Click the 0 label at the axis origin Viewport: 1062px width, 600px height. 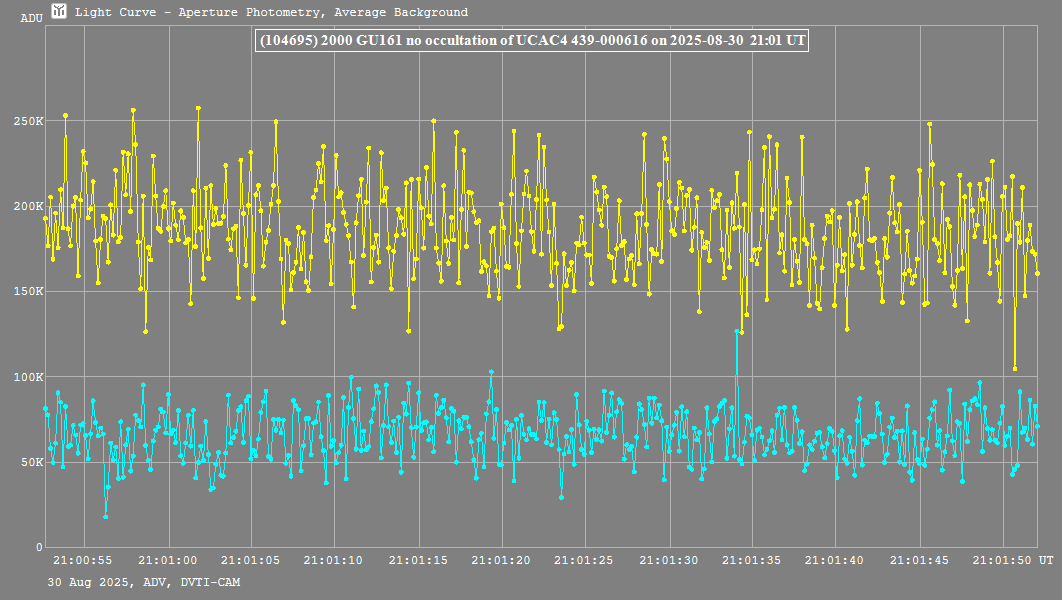point(39,547)
